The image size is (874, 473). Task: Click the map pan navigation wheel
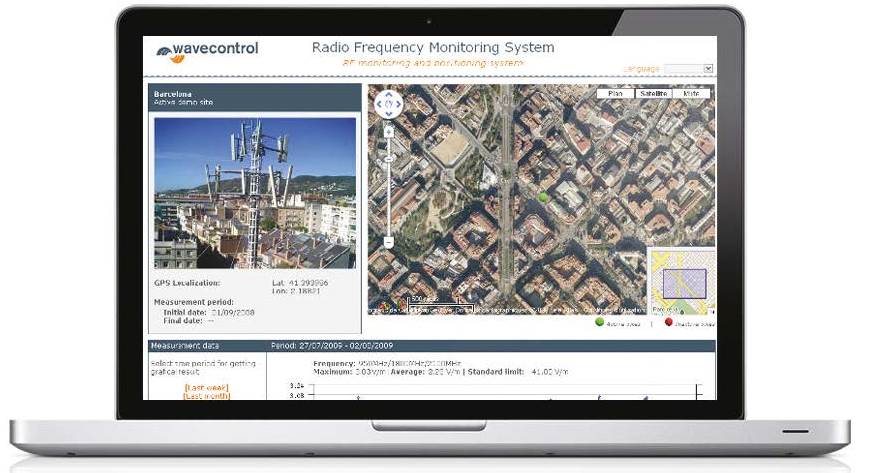389,104
